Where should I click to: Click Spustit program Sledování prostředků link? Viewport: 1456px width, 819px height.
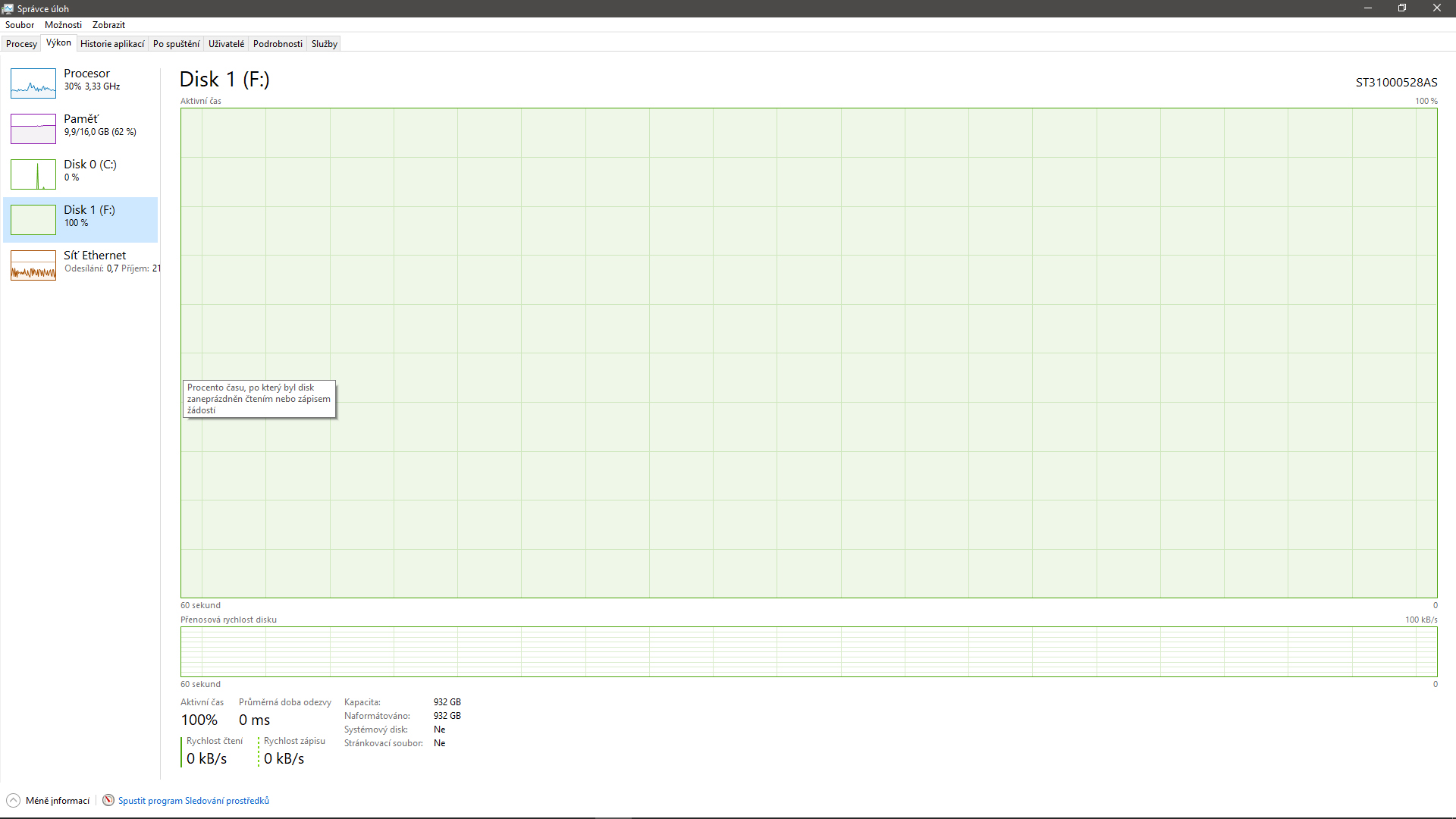point(193,801)
